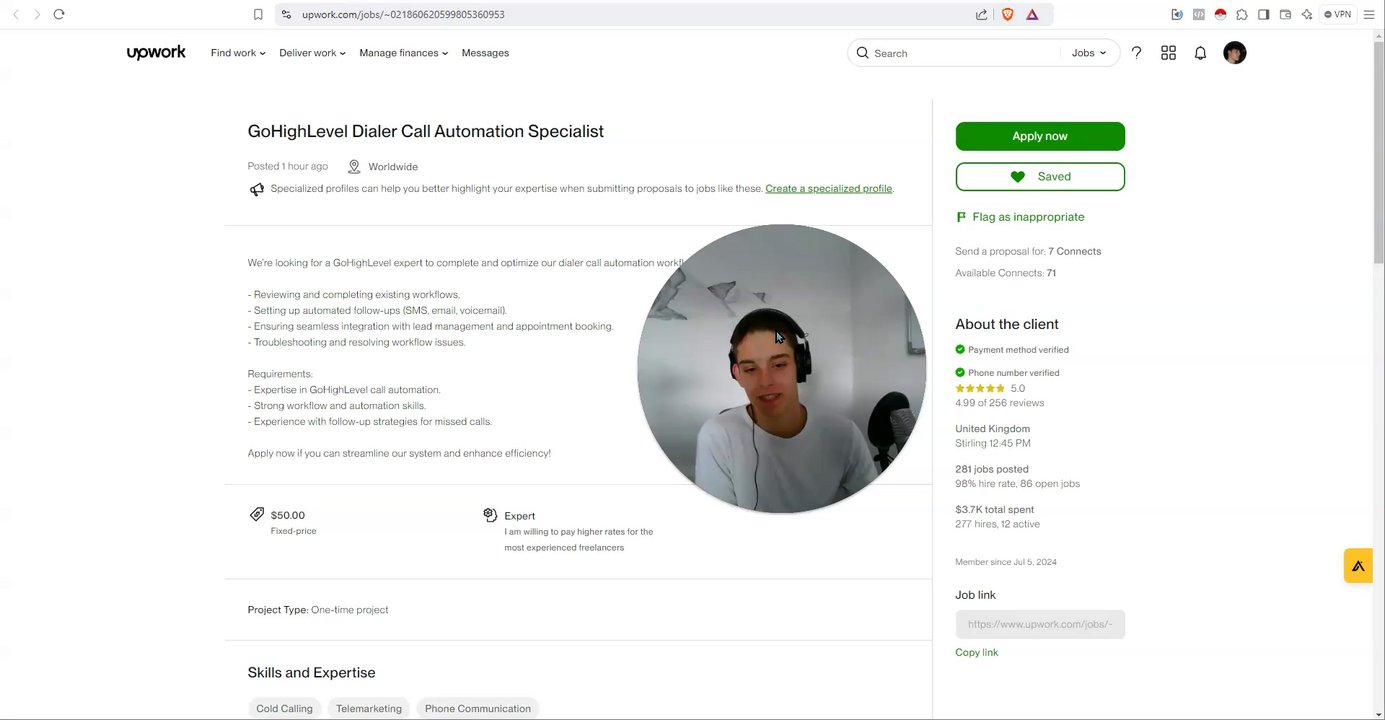1385x720 pixels.
Task: Open the Jobs search category dropdown
Action: [1089, 53]
